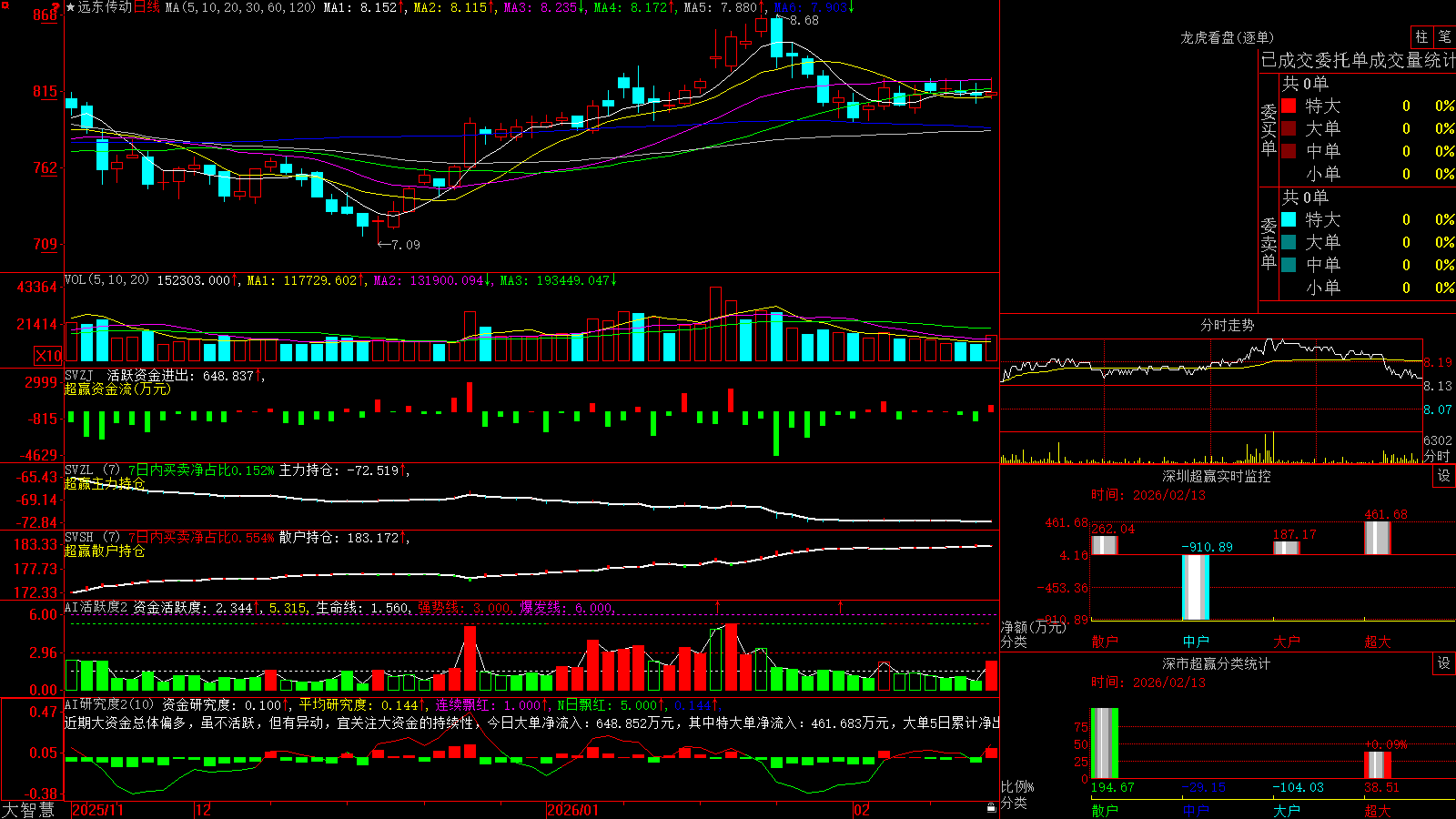Click the 8.68 high price annotation

coord(798,20)
